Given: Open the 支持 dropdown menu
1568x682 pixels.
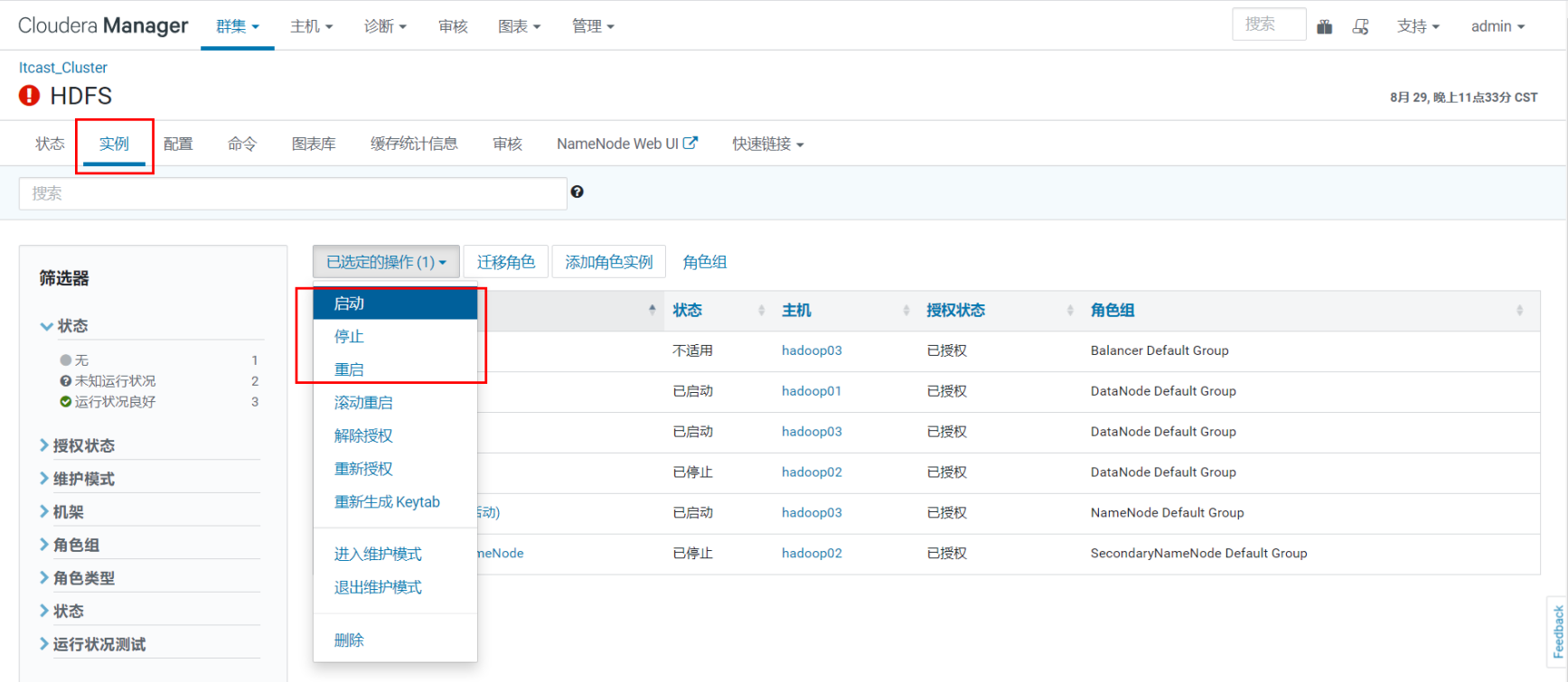Looking at the screenshot, I should [1418, 26].
